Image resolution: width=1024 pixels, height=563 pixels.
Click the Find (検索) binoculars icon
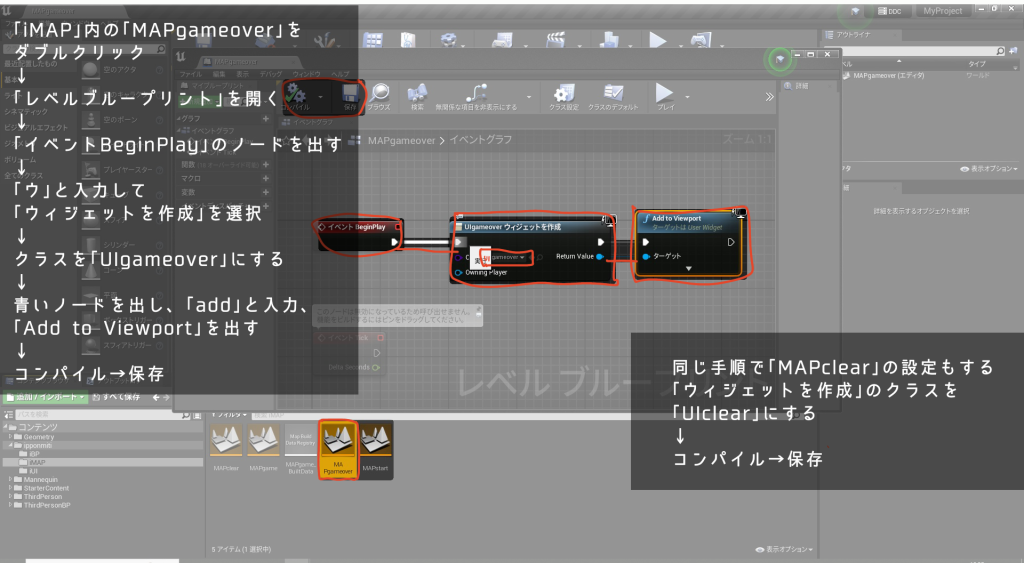[x=417, y=94]
